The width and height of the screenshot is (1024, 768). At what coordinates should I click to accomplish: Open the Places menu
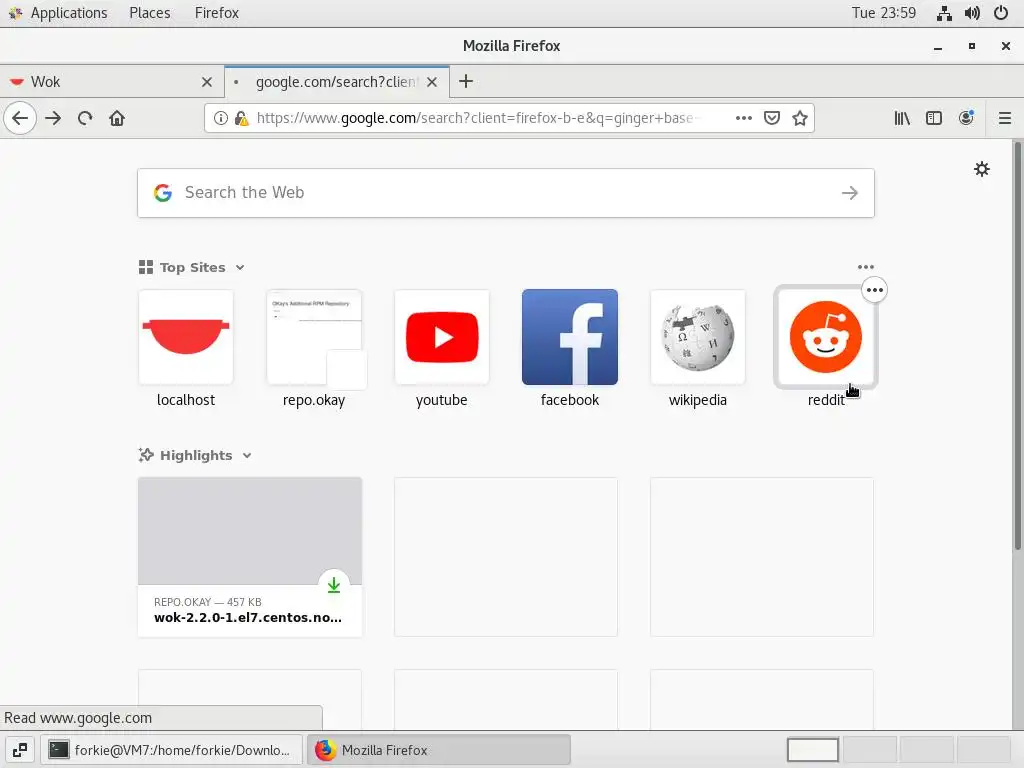pos(150,13)
